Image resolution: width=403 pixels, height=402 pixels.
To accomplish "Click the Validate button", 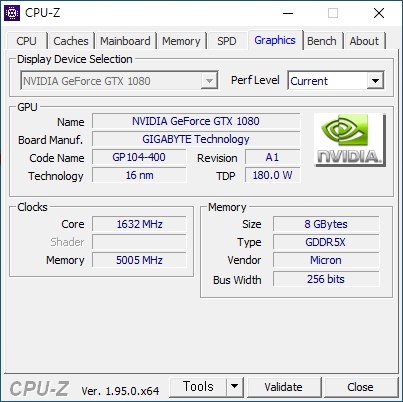I will coord(283,387).
